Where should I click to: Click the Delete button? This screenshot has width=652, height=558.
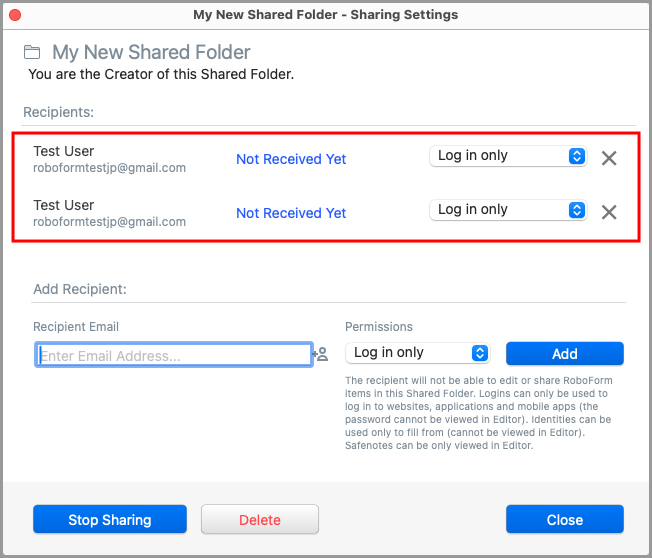[260, 519]
